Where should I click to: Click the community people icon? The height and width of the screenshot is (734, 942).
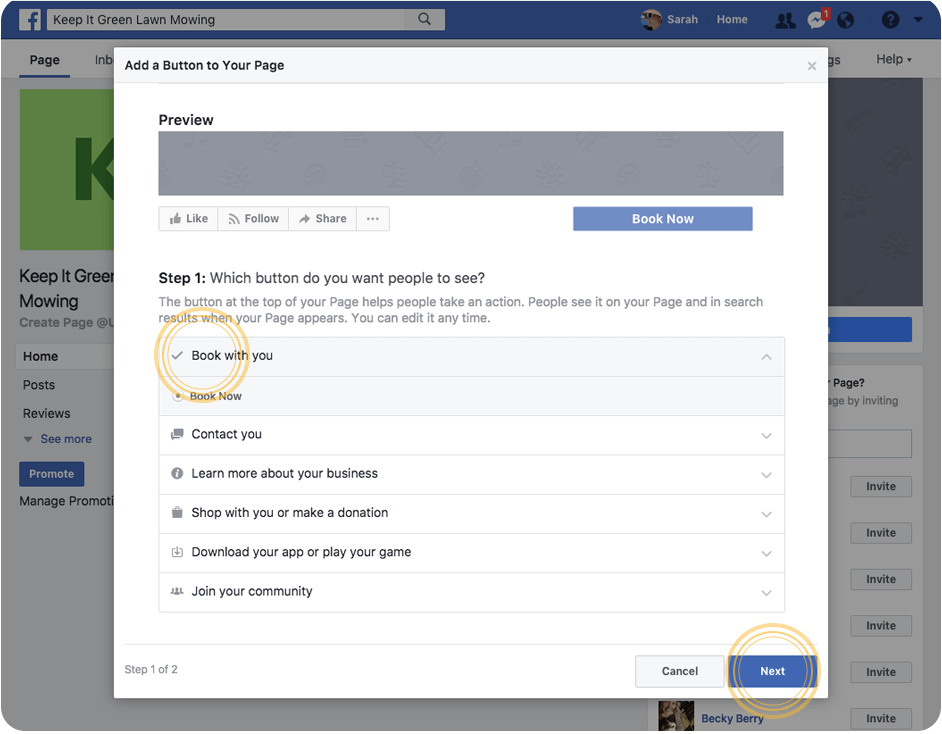click(177, 591)
